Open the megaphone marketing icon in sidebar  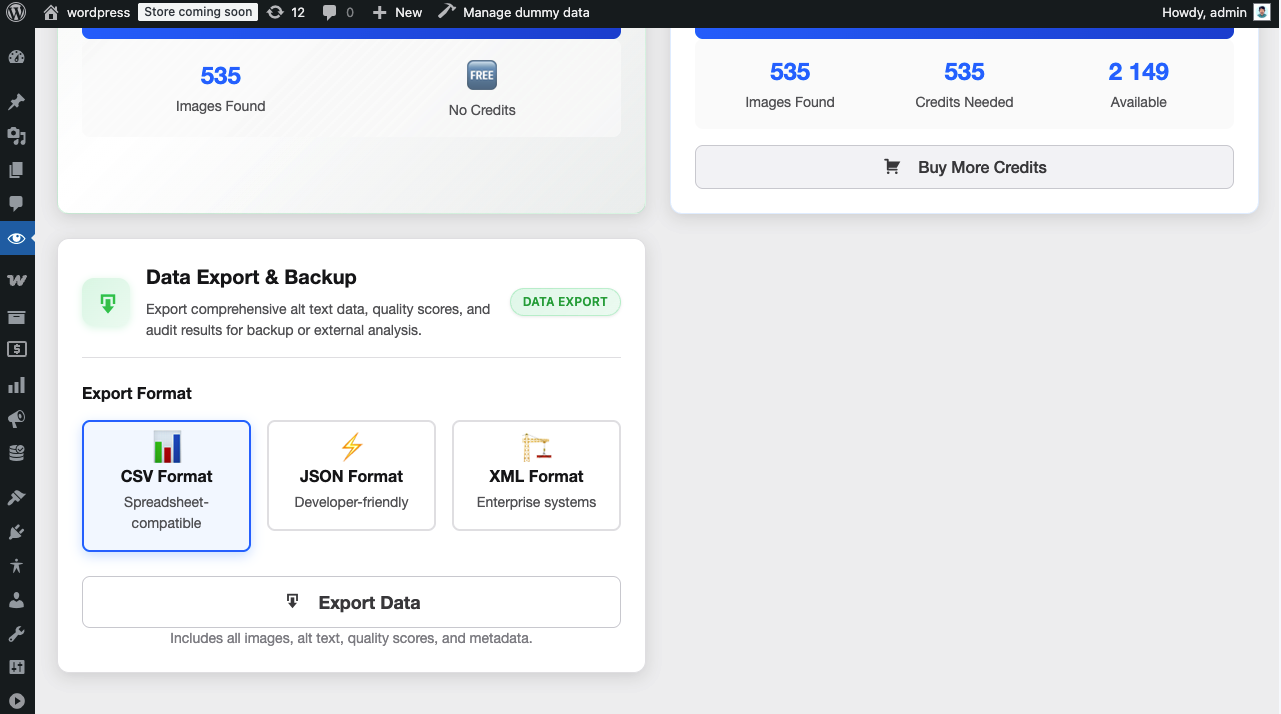tap(16, 418)
